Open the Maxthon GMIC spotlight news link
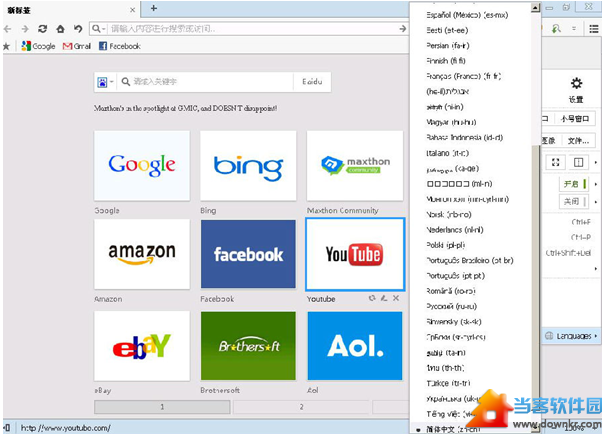 [185, 108]
